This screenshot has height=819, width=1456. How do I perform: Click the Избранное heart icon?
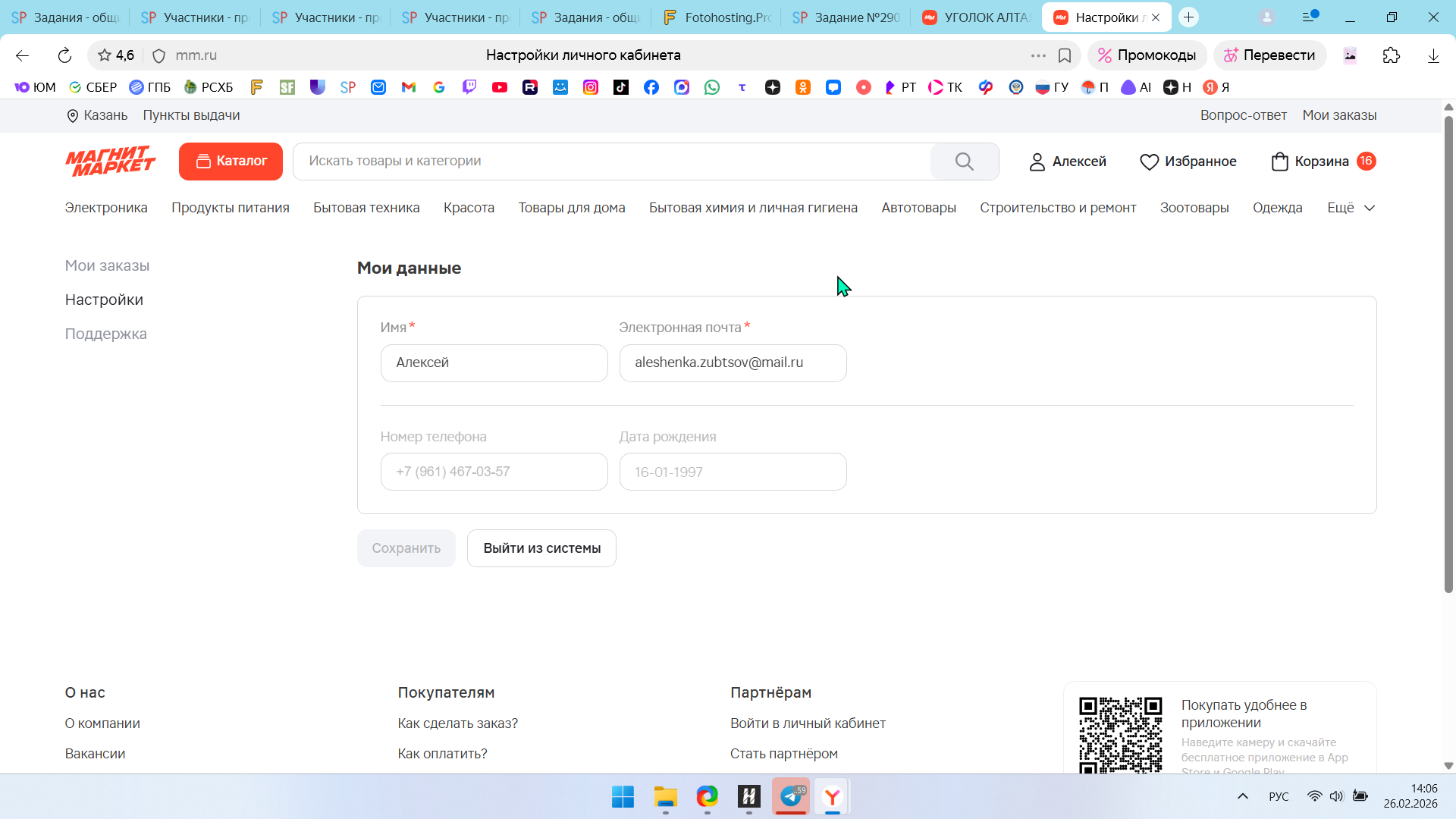pos(1149,162)
